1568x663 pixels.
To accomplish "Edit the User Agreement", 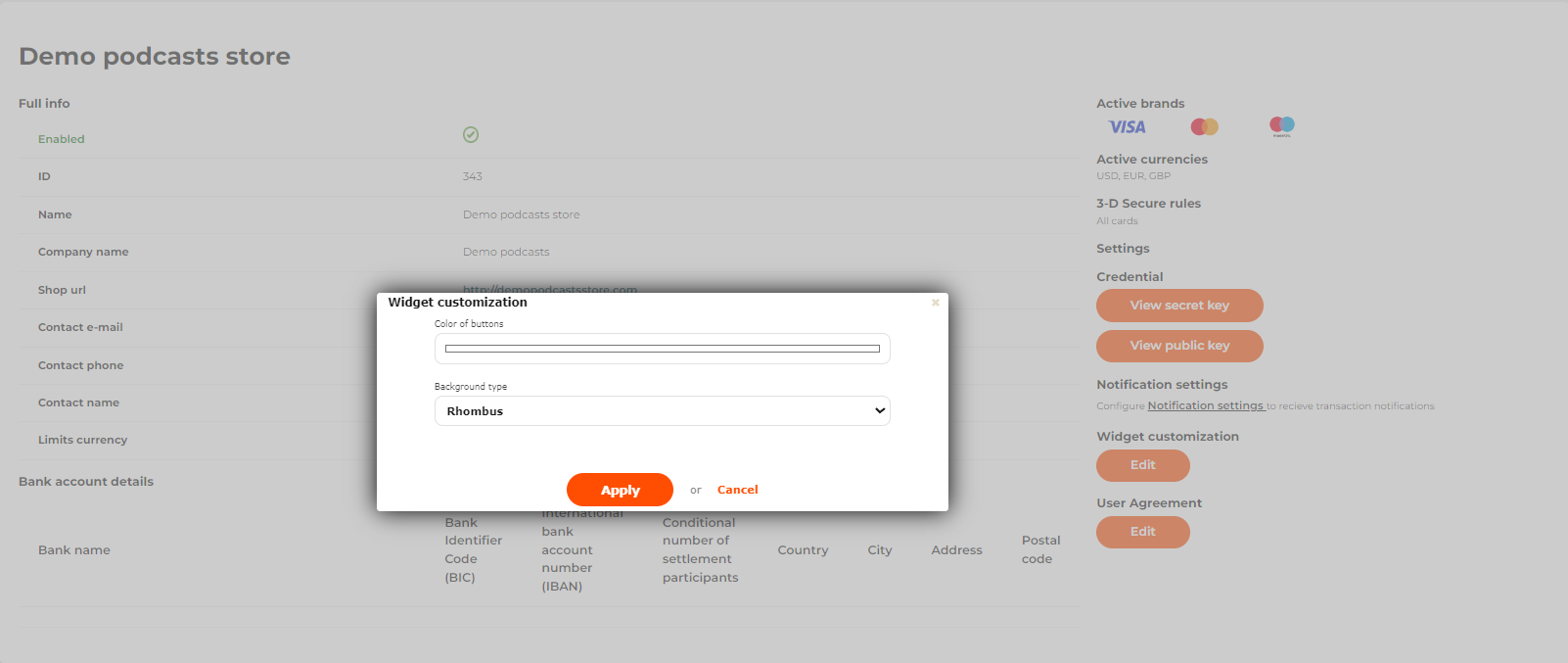I will click(1143, 532).
